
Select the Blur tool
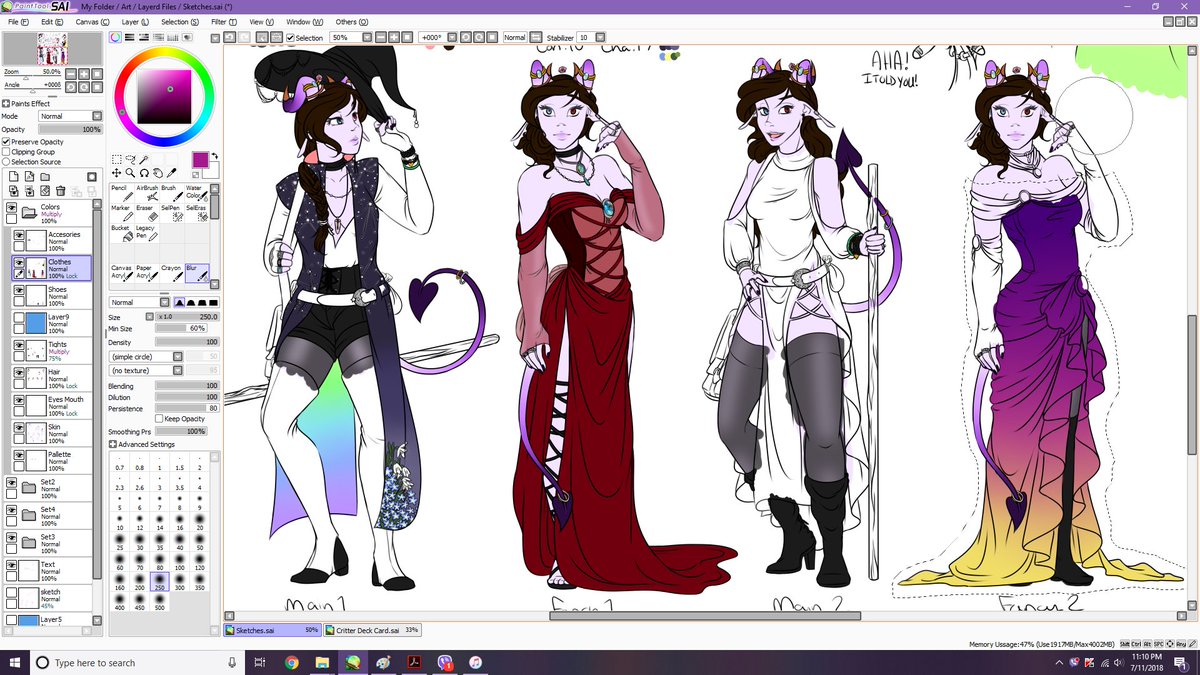tap(196, 273)
